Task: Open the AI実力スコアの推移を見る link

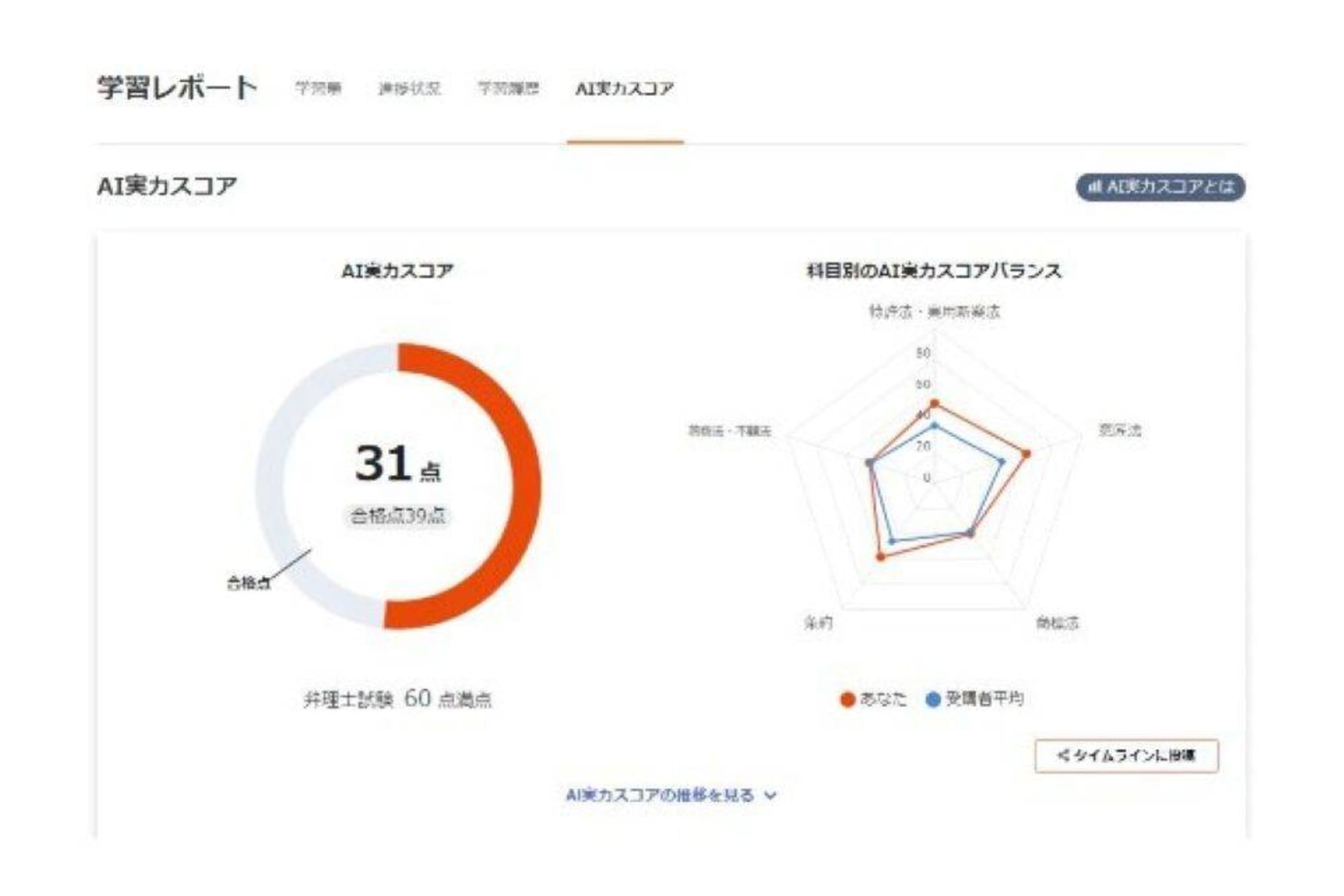Action: (660, 795)
